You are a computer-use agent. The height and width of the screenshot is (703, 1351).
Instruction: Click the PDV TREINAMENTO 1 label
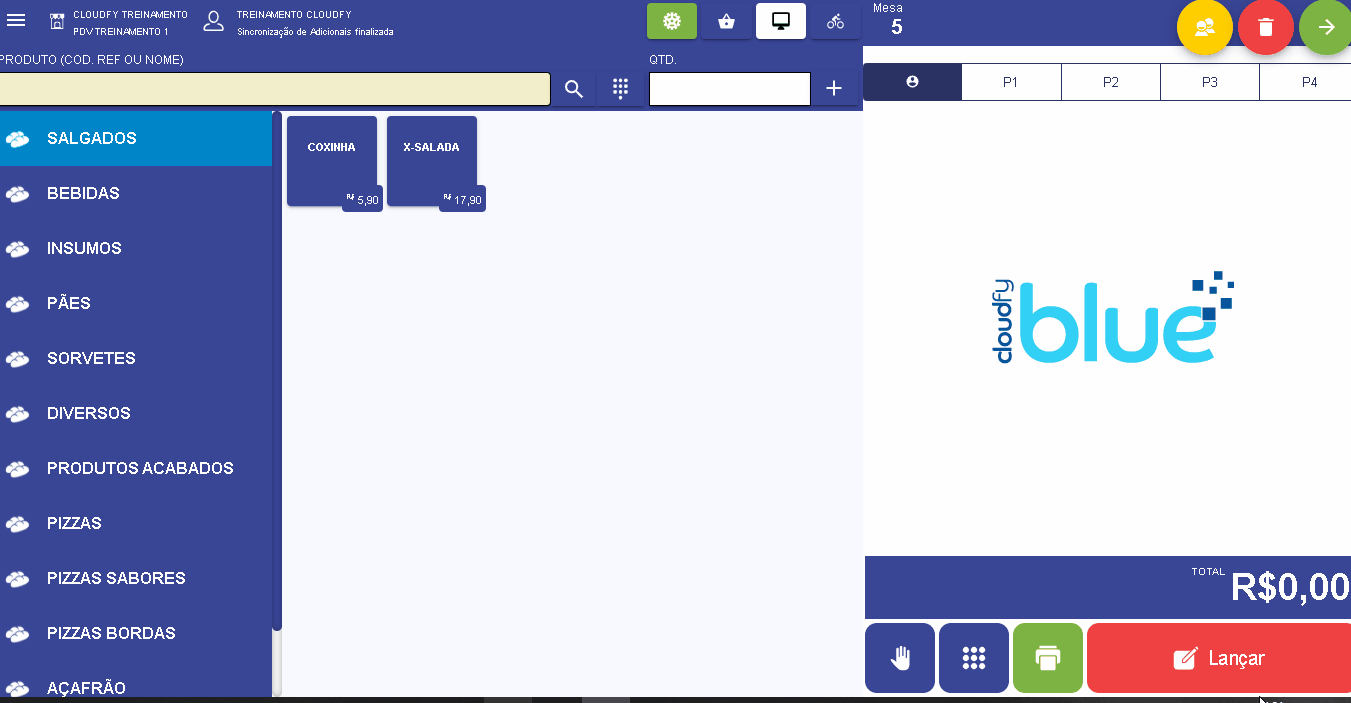(121, 32)
